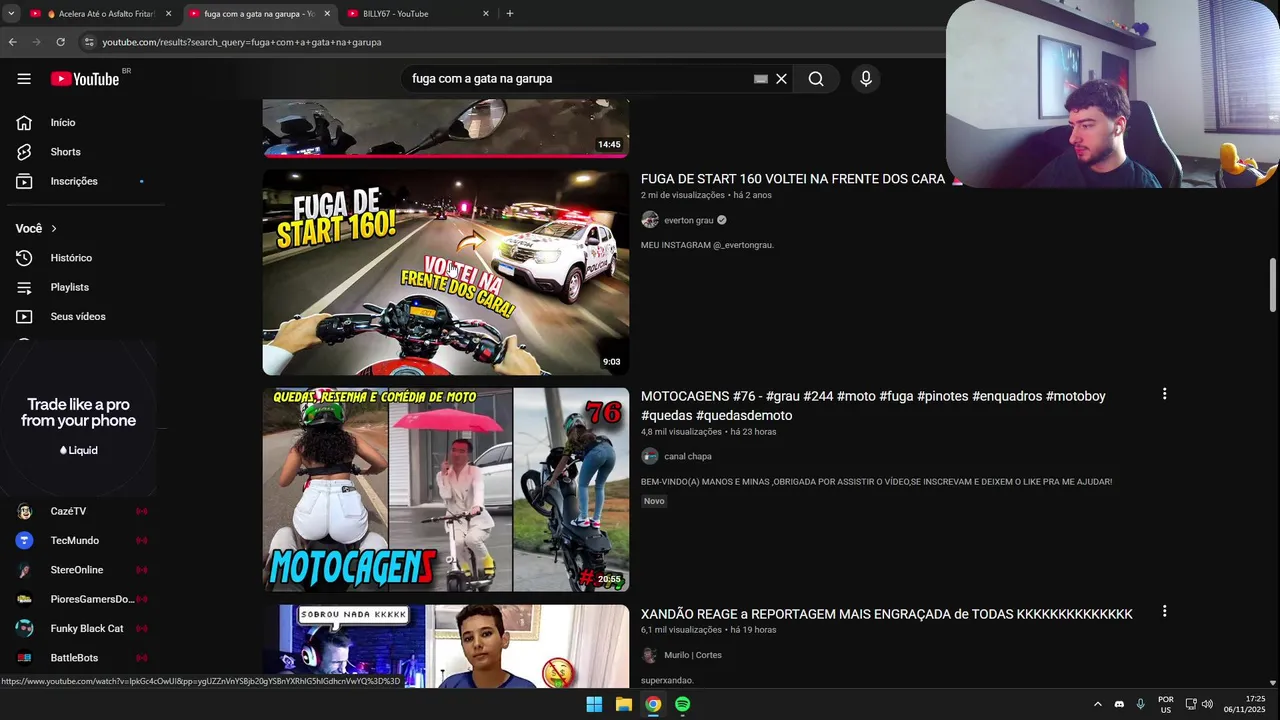Click the YouTube logo

click(x=85, y=79)
